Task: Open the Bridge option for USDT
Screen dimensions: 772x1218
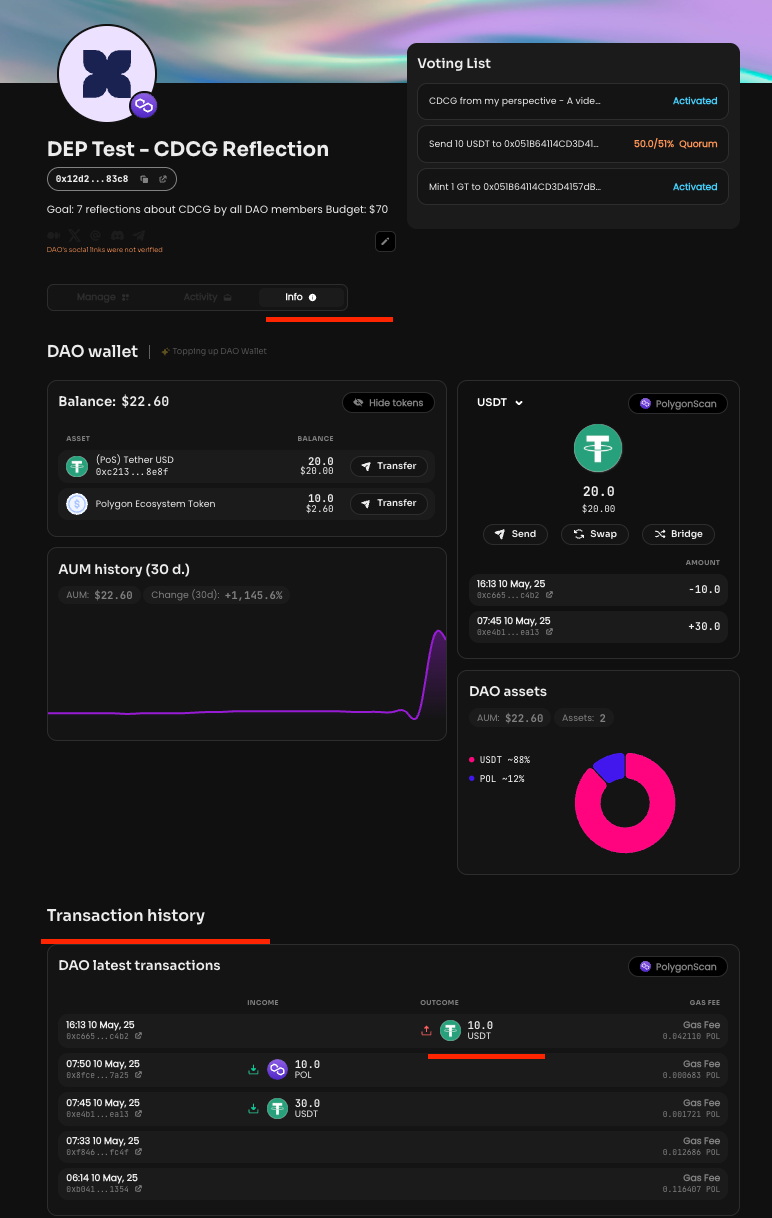Action: click(678, 534)
